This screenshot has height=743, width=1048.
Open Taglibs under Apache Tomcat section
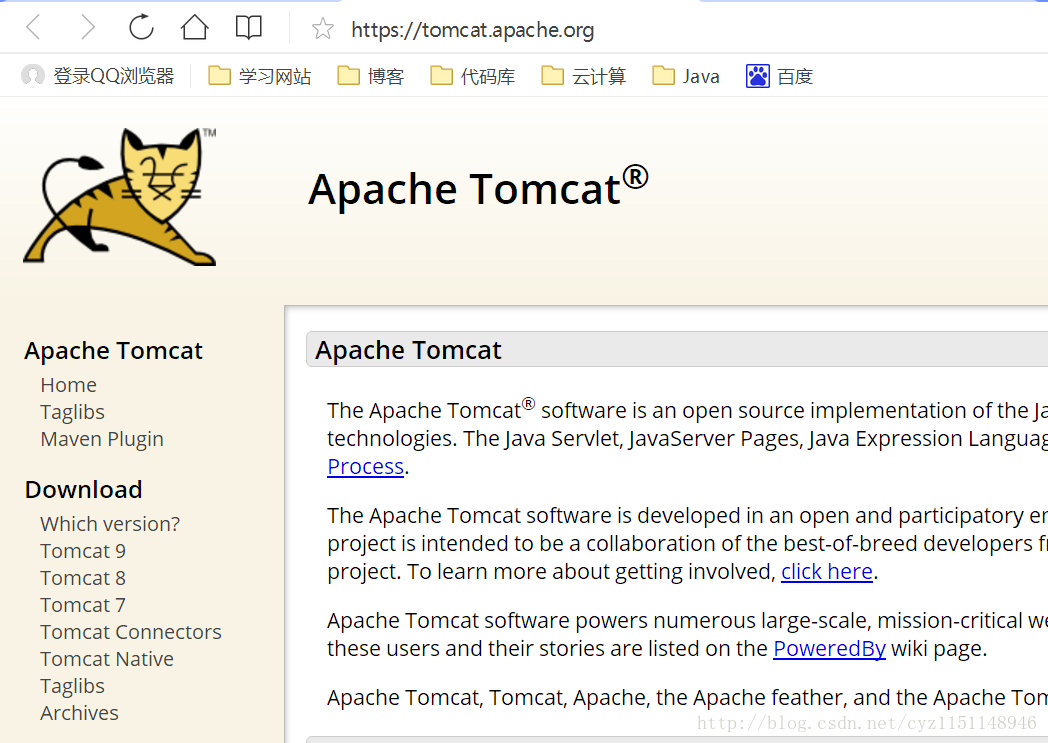[72, 412]
